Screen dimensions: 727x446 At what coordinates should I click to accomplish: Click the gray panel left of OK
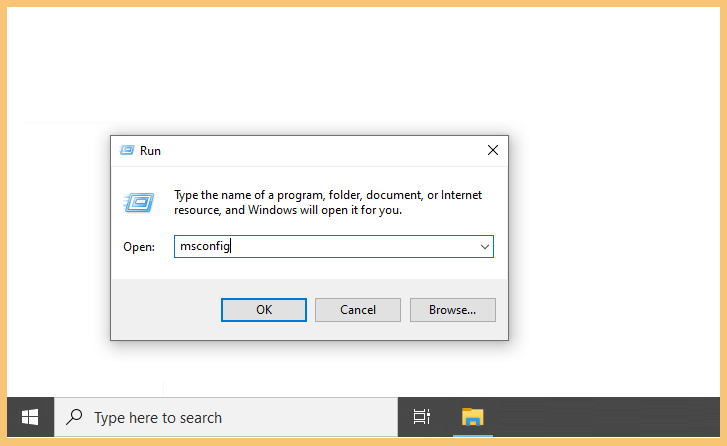166,310
